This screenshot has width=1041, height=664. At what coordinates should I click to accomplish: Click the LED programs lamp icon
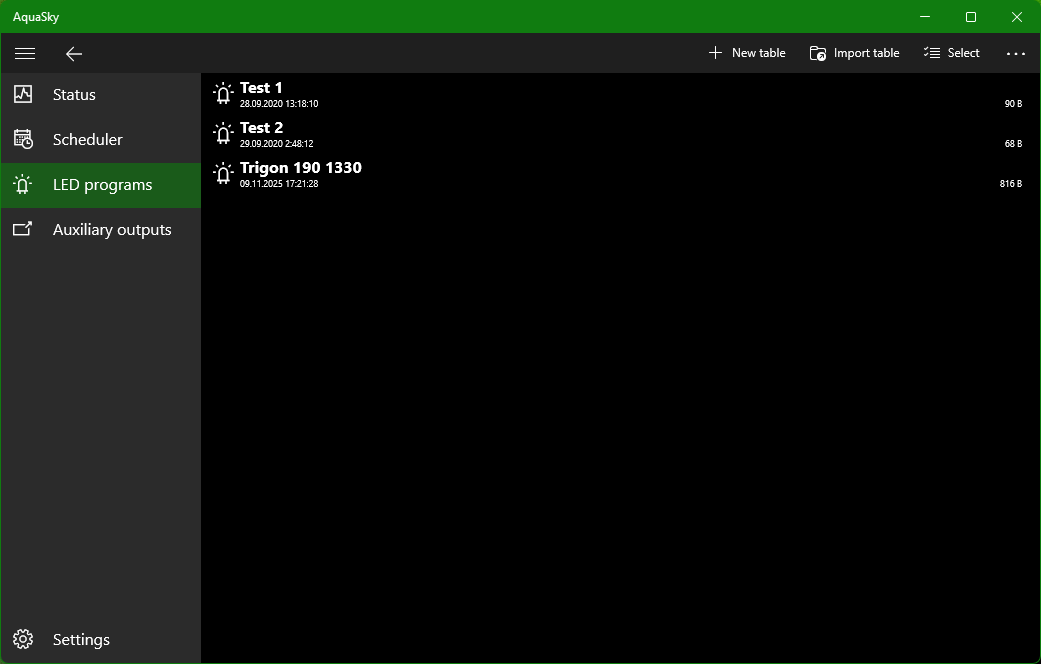(x=23, y=184)
